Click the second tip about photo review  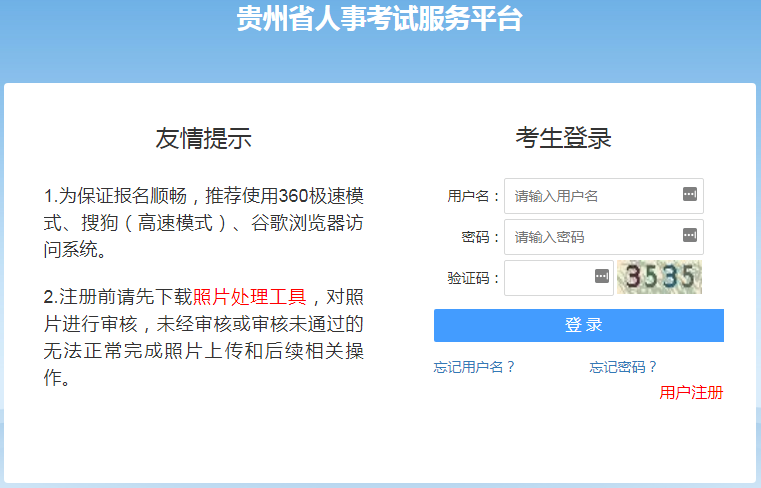click(203, 337)
